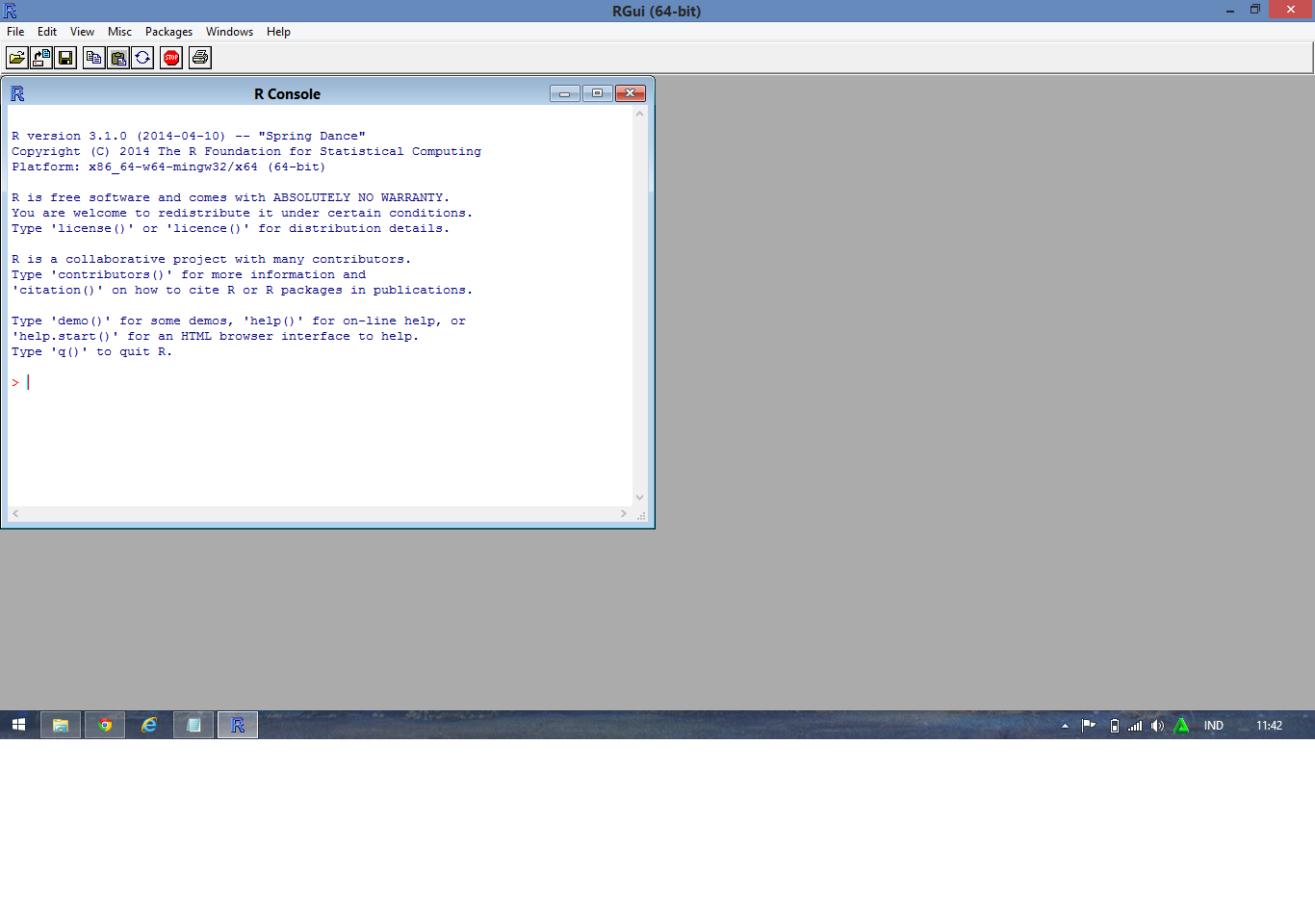1315x924 pixels.
Task: Maximize the R Console window
Action: (x=597, y=93)
